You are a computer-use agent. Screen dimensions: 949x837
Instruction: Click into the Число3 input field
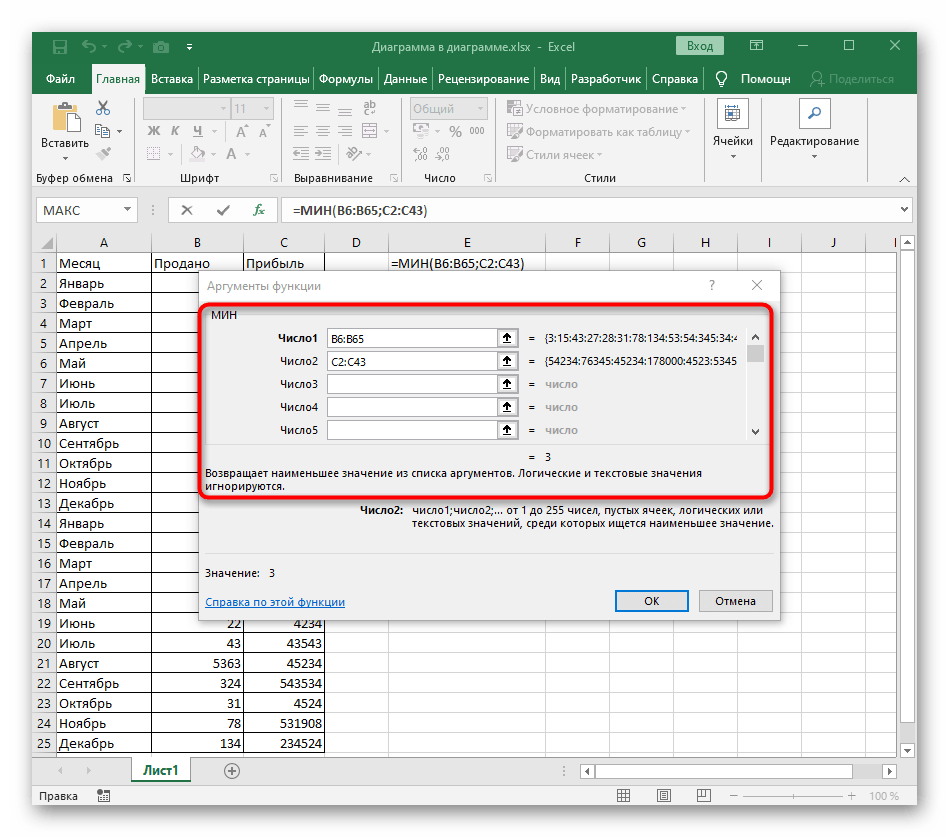(411, 384)
